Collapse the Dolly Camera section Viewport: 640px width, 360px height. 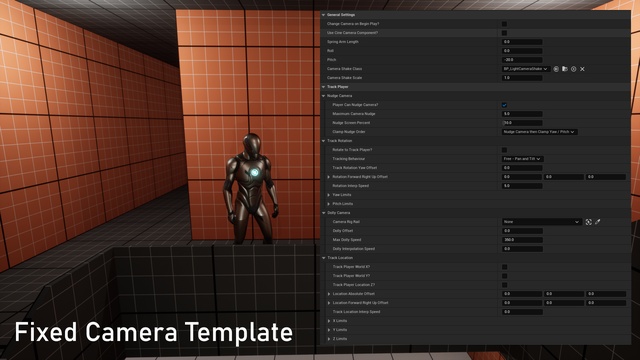click(324, 213)
